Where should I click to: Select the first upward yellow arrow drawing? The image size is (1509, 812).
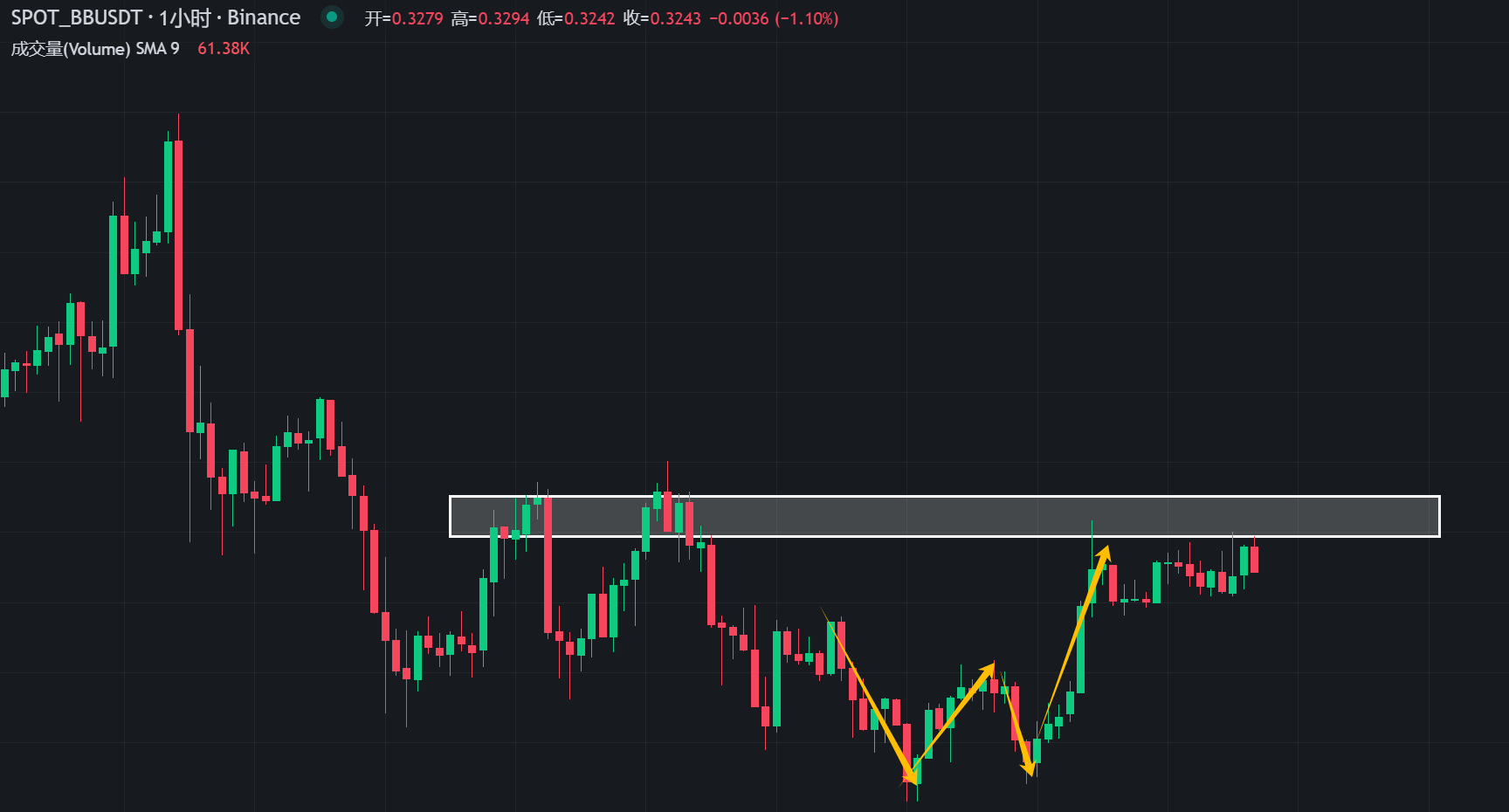click(x=953, y=721)
